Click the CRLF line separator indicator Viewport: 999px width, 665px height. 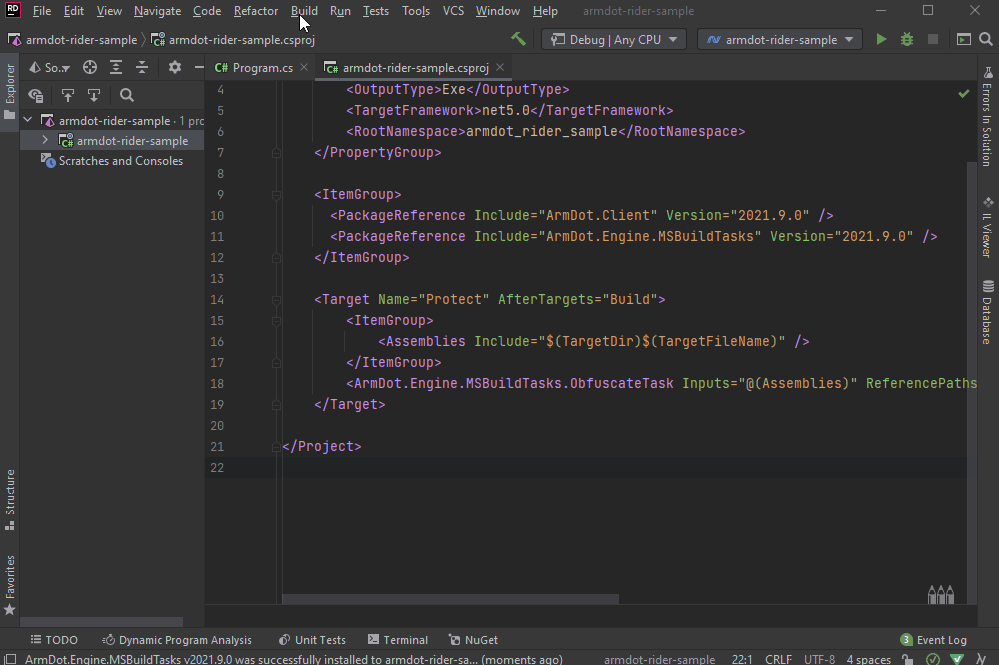(778, 660)
